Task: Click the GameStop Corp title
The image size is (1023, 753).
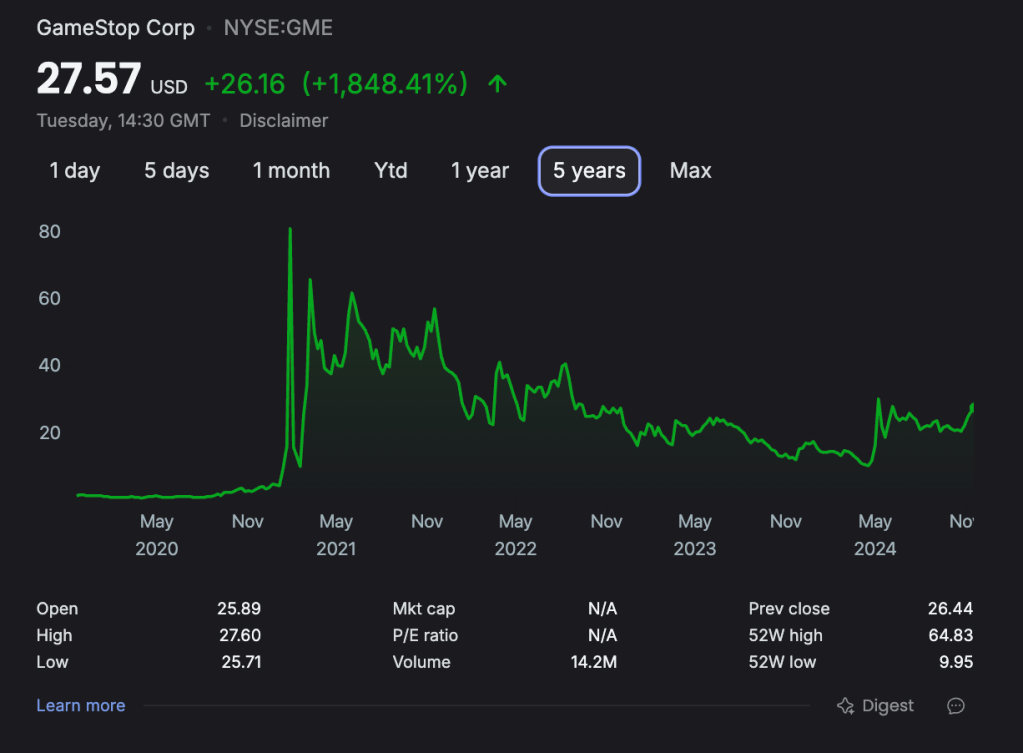Action: [116, 28]
